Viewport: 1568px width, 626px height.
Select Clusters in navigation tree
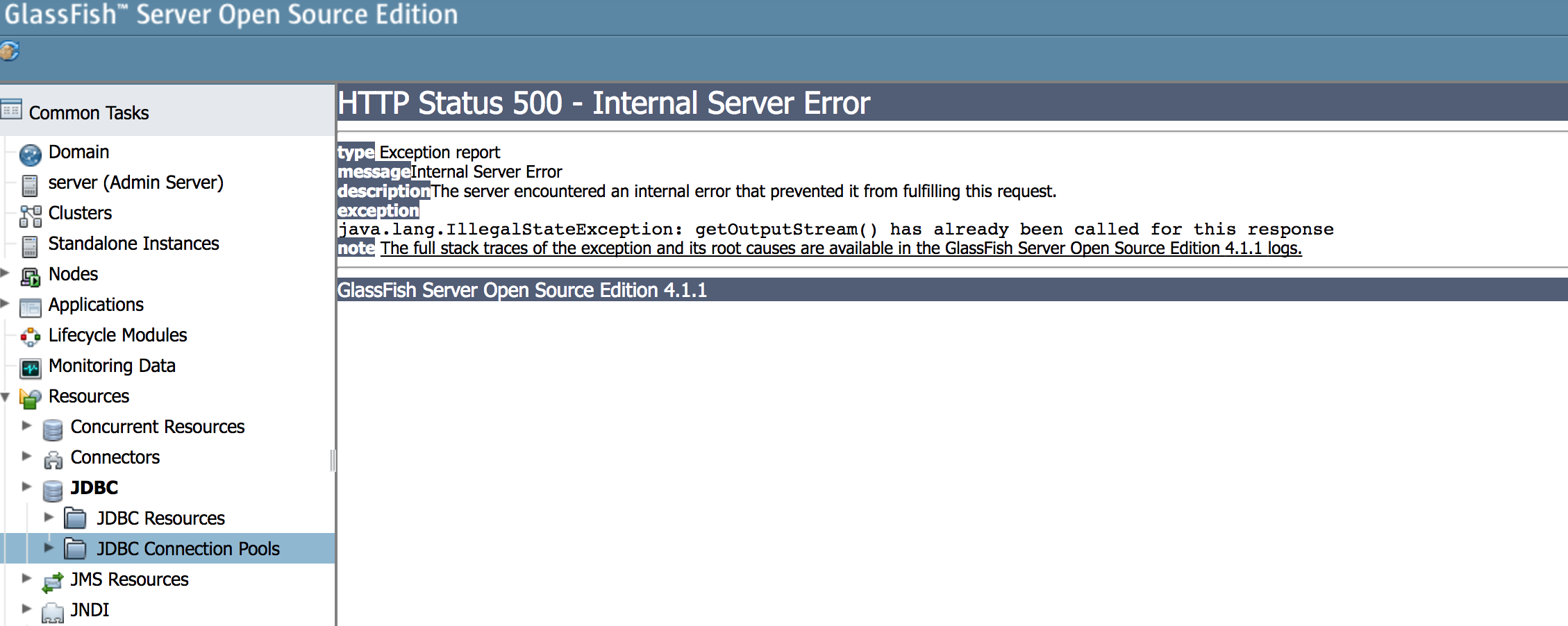pos(80,213)
